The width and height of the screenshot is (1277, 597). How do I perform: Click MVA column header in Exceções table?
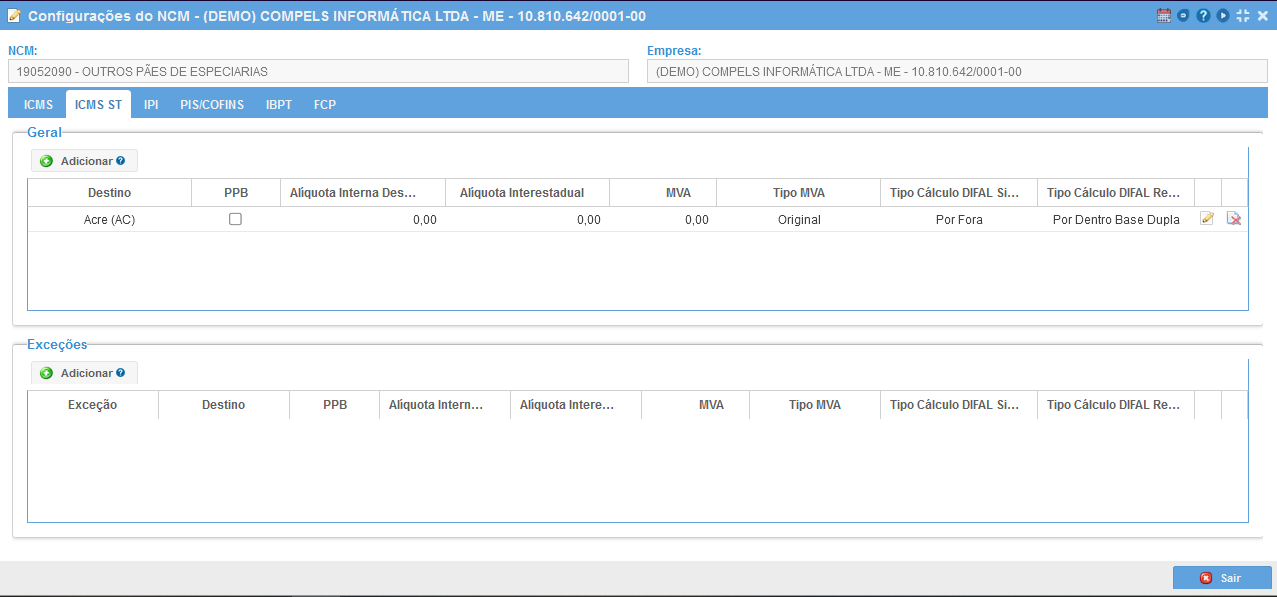[x=695, y=405]
